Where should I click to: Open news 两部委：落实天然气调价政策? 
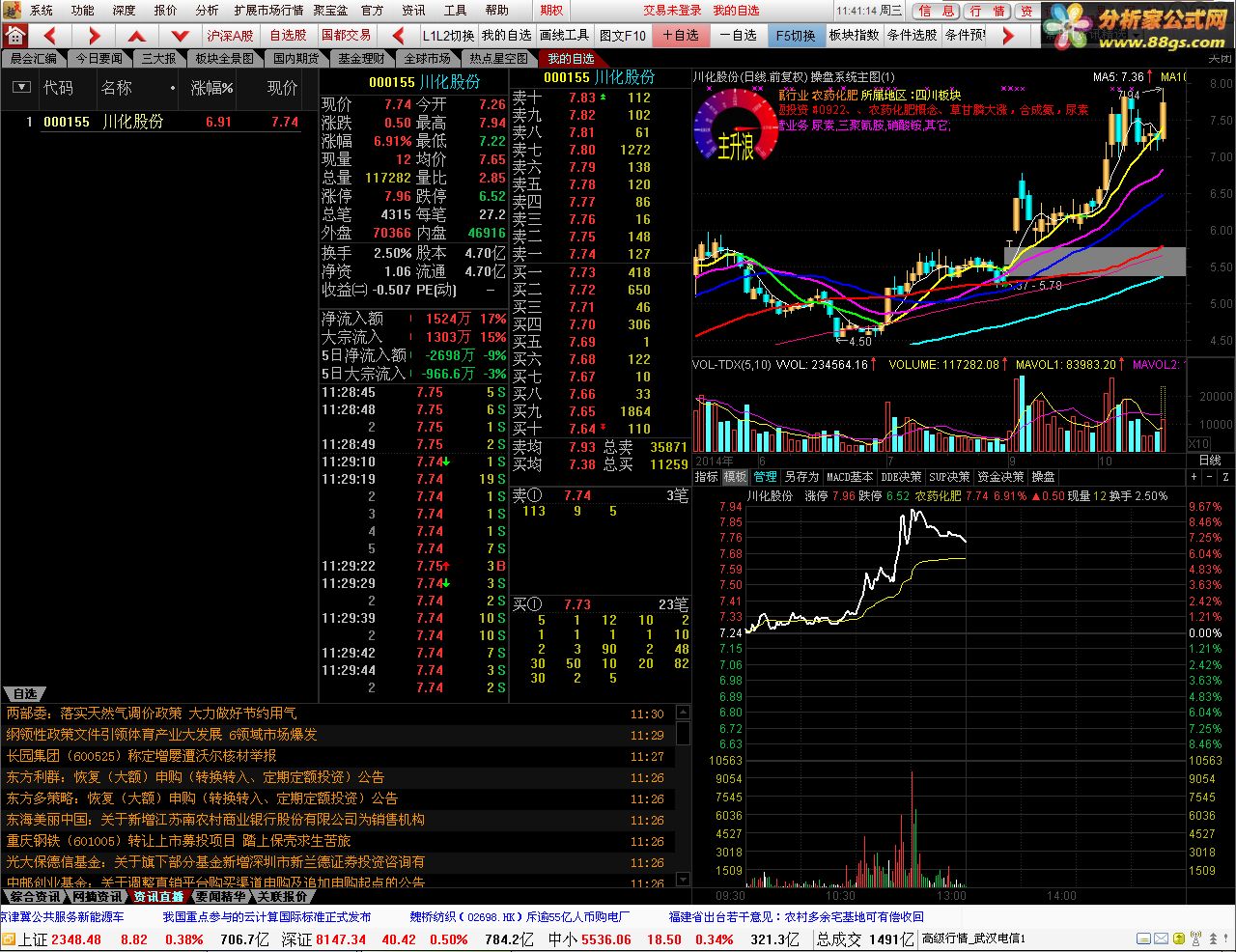[152, 714]
